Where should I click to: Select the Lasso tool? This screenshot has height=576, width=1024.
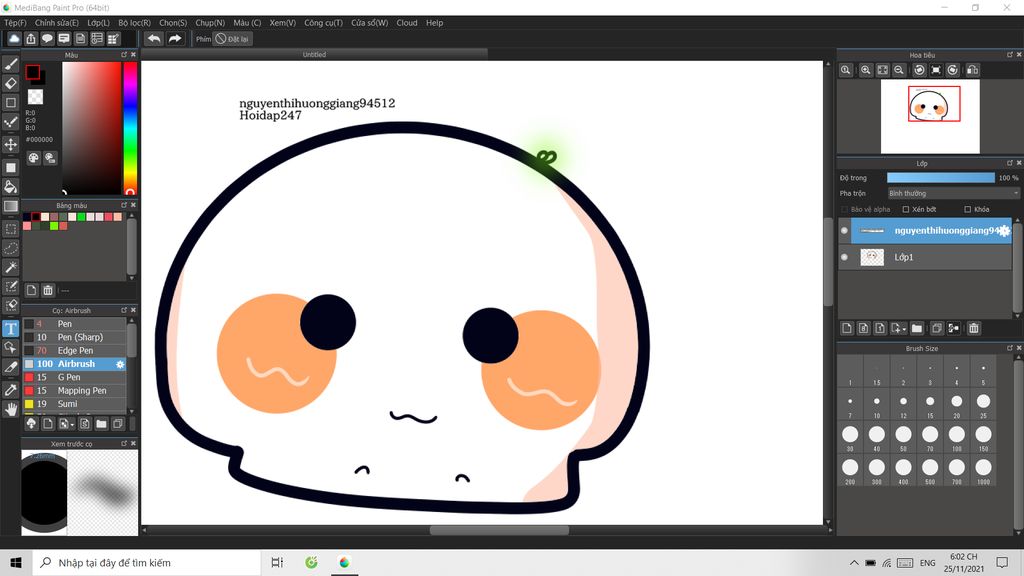pos(10,248)
